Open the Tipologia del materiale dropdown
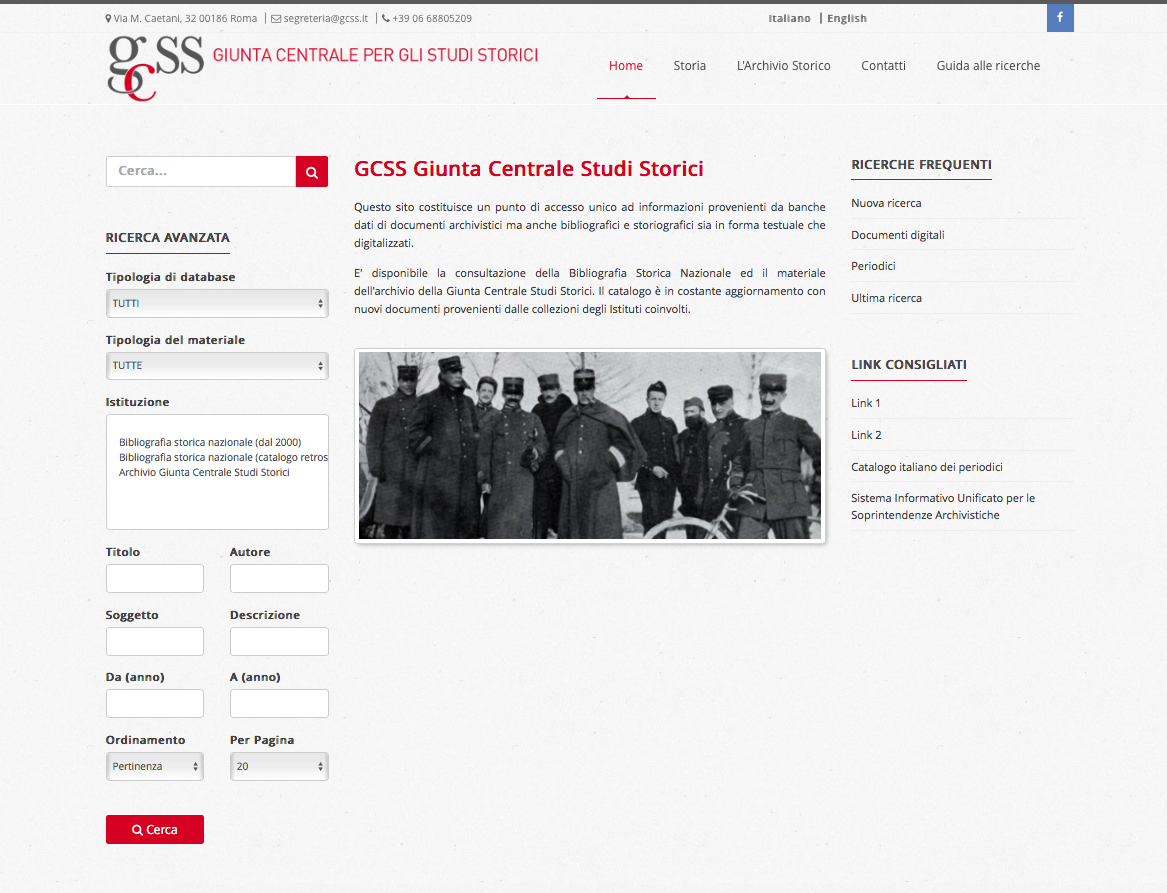The height and width of the screenshot is (893, 1167). pyautogui.click(x=217, y=365)
